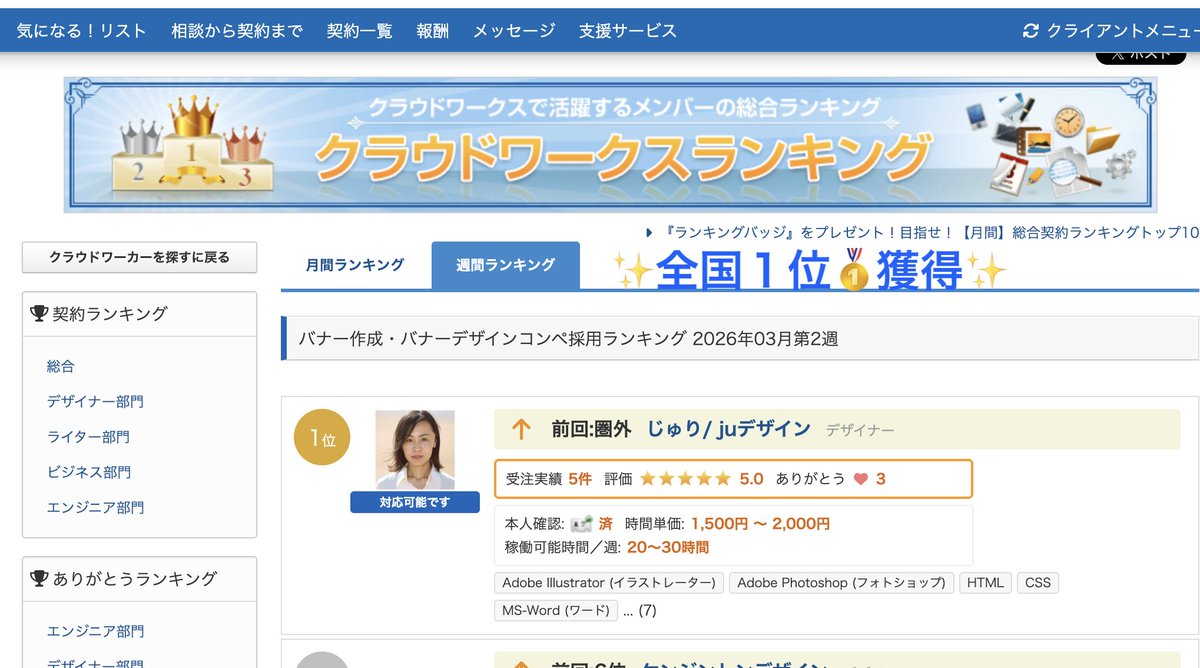Screen dimensions: 1200x668
Task: Click the HTML skill tag
Action: click(x=986, y=583)
